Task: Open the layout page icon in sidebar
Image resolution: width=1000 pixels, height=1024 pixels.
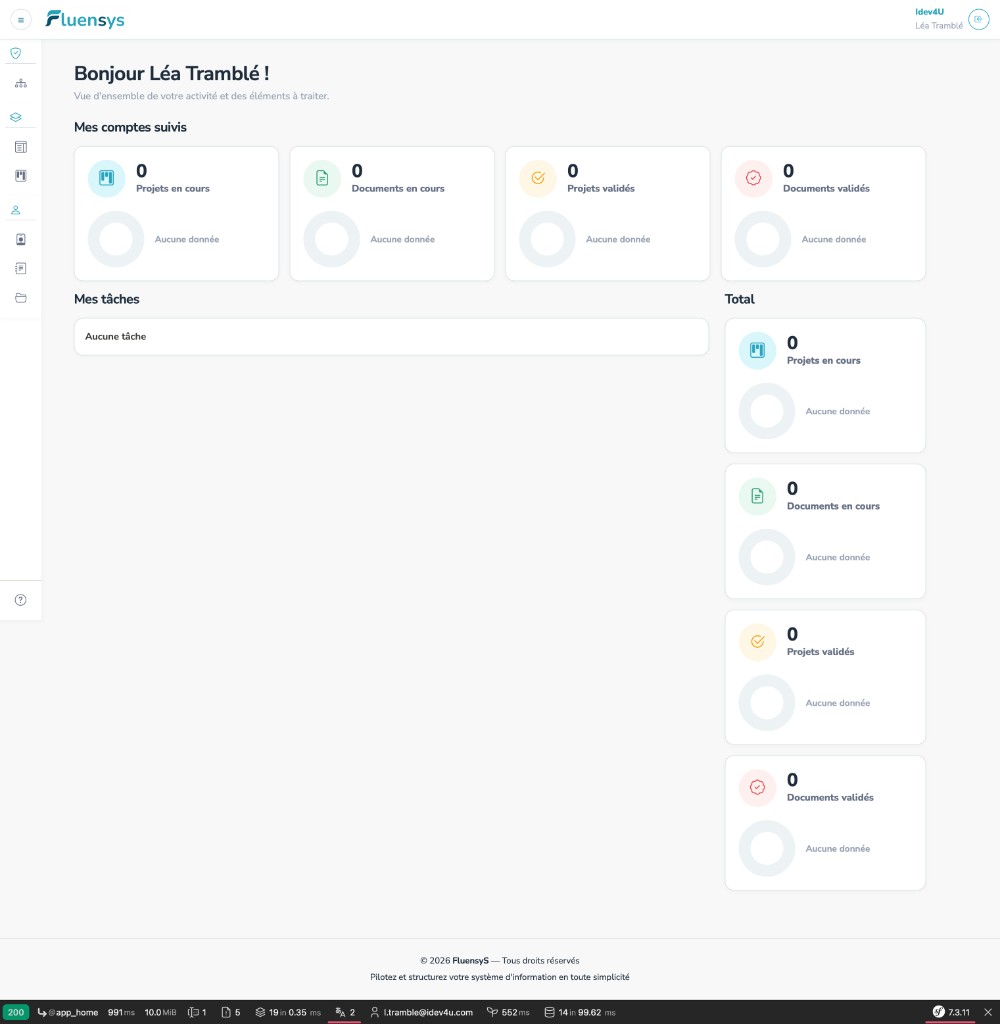Action: 21,147
